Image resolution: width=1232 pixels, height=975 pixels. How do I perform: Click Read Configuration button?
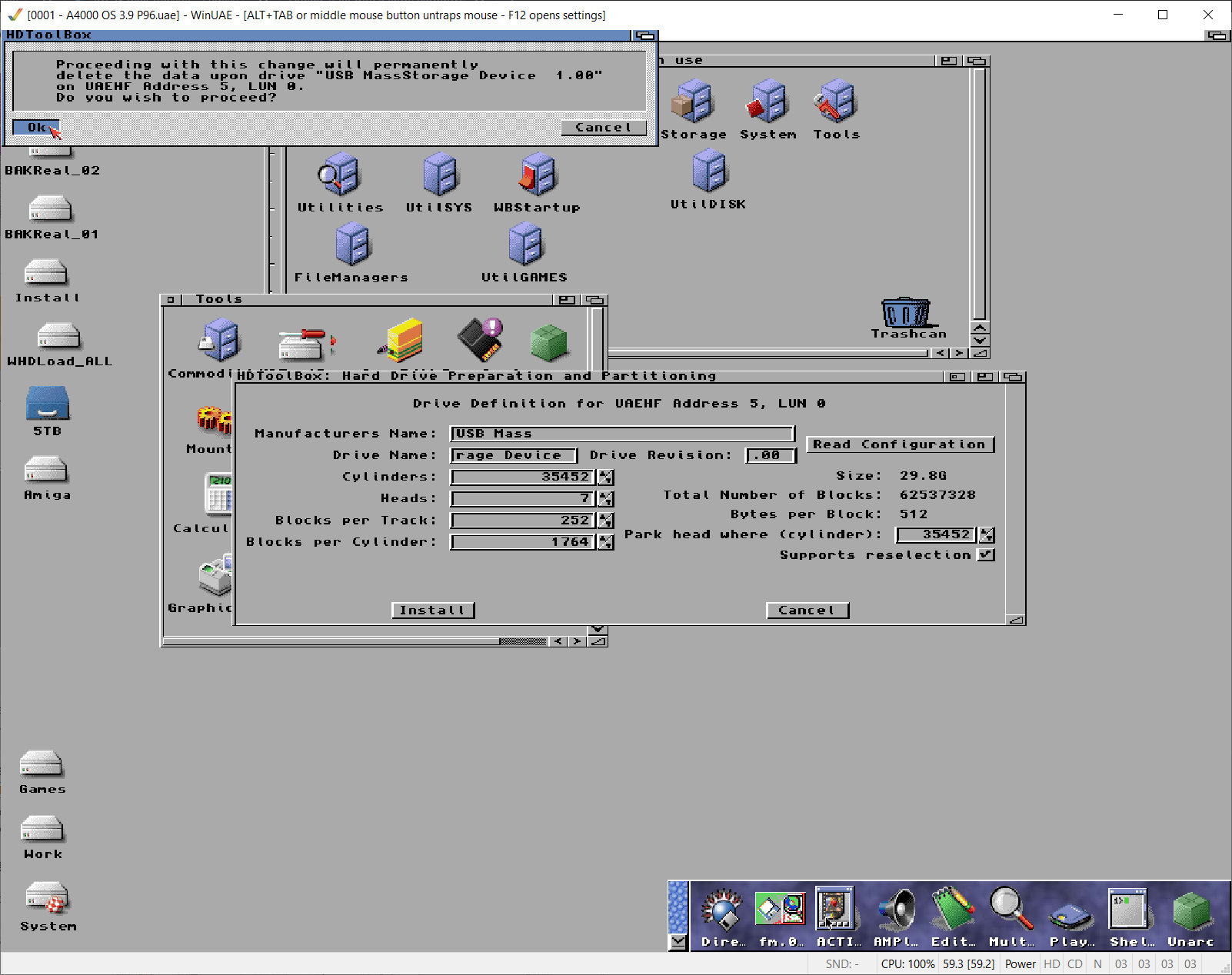[900, 444]
